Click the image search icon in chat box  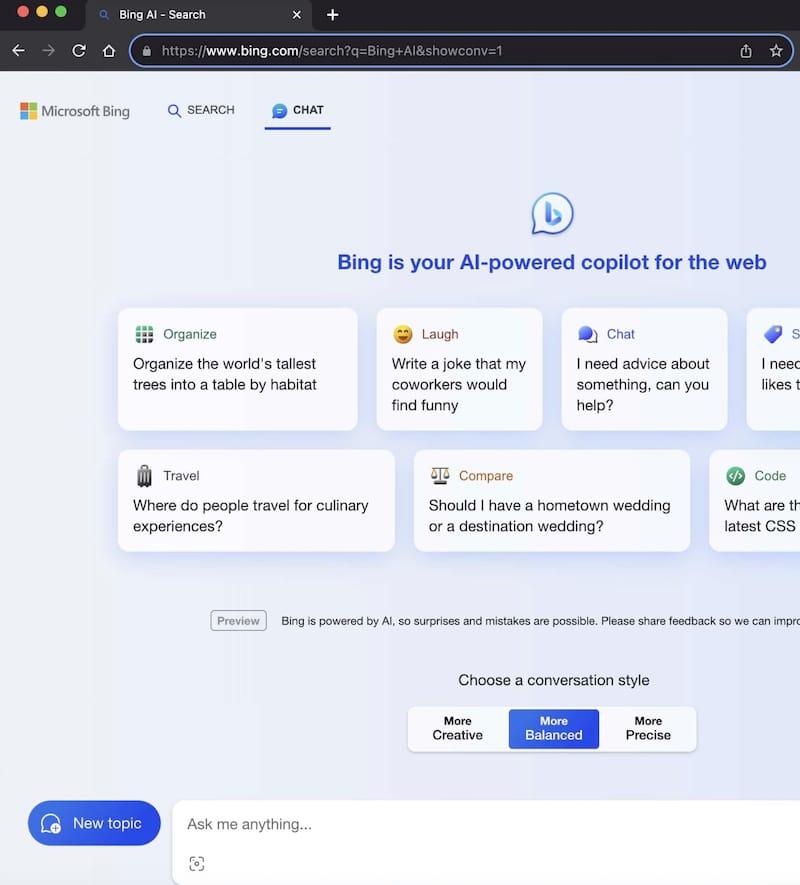196,864
